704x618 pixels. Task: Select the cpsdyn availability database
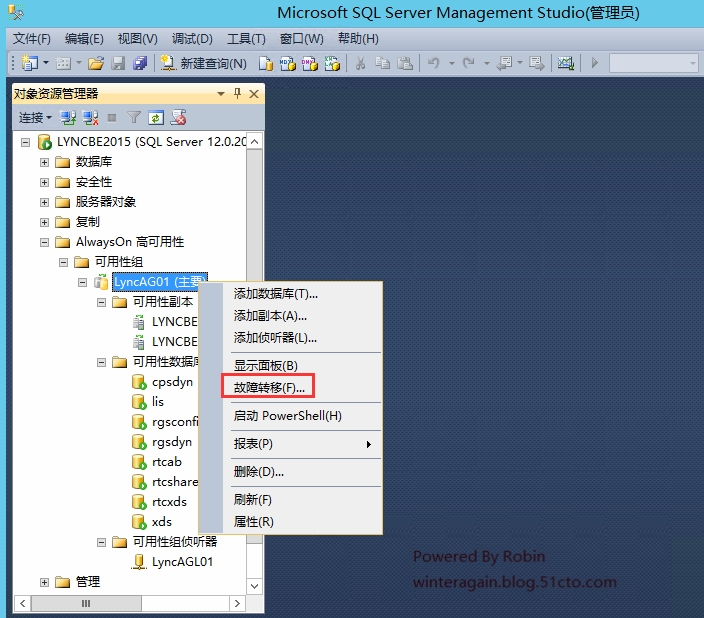(x=172, y=382)
